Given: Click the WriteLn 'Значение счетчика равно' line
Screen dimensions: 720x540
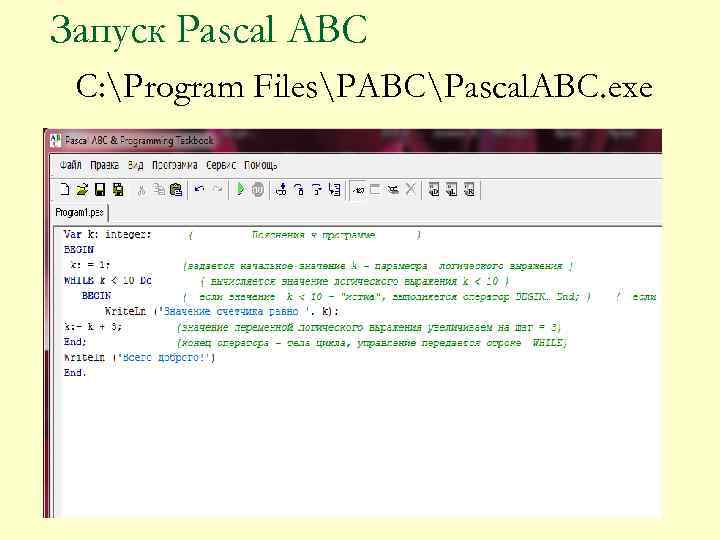Looking at the screenshot, I should click(x=222, y=311).
